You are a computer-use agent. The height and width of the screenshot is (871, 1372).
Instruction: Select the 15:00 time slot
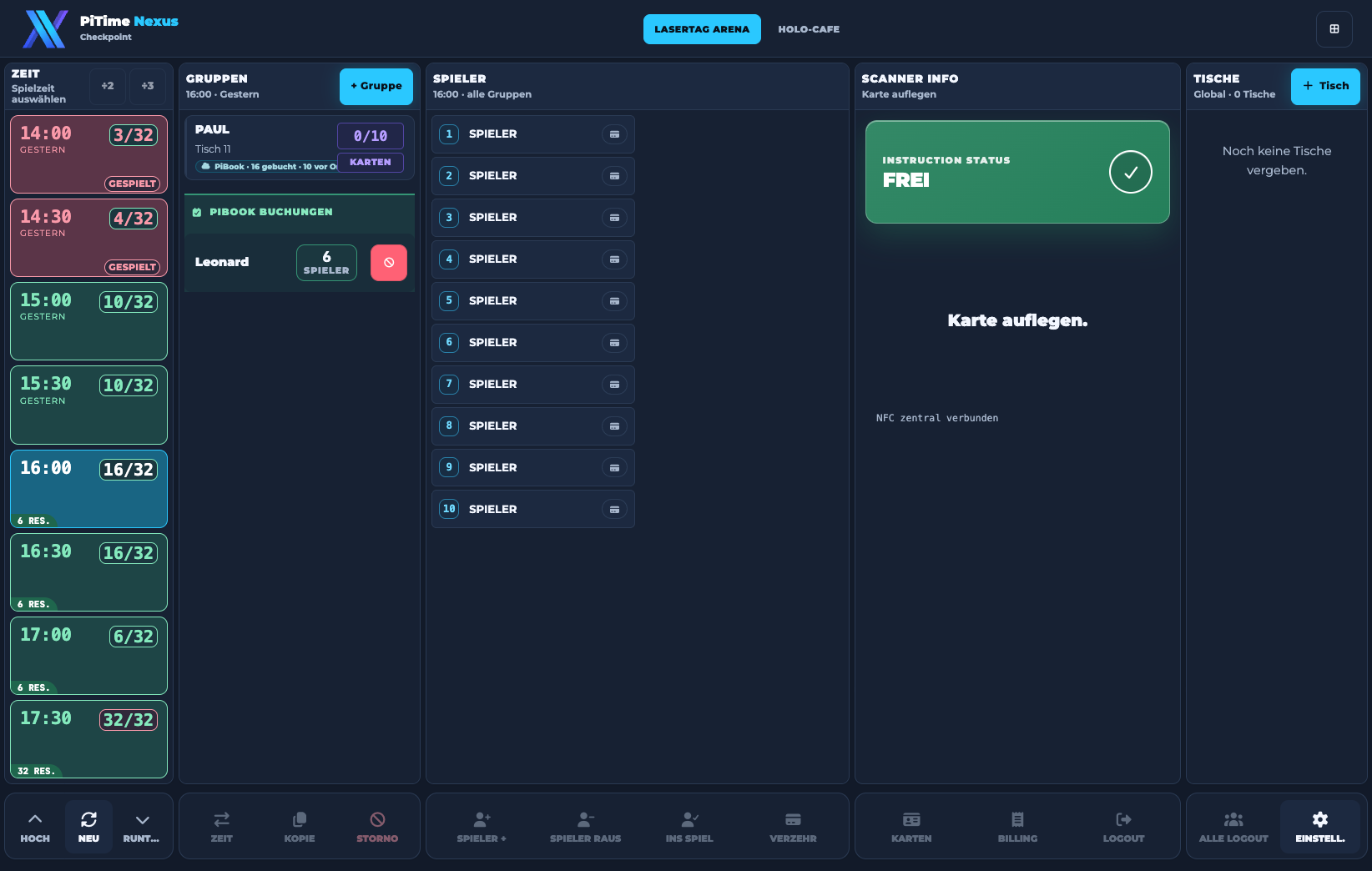pyautogui.click(x=88, y=321)
